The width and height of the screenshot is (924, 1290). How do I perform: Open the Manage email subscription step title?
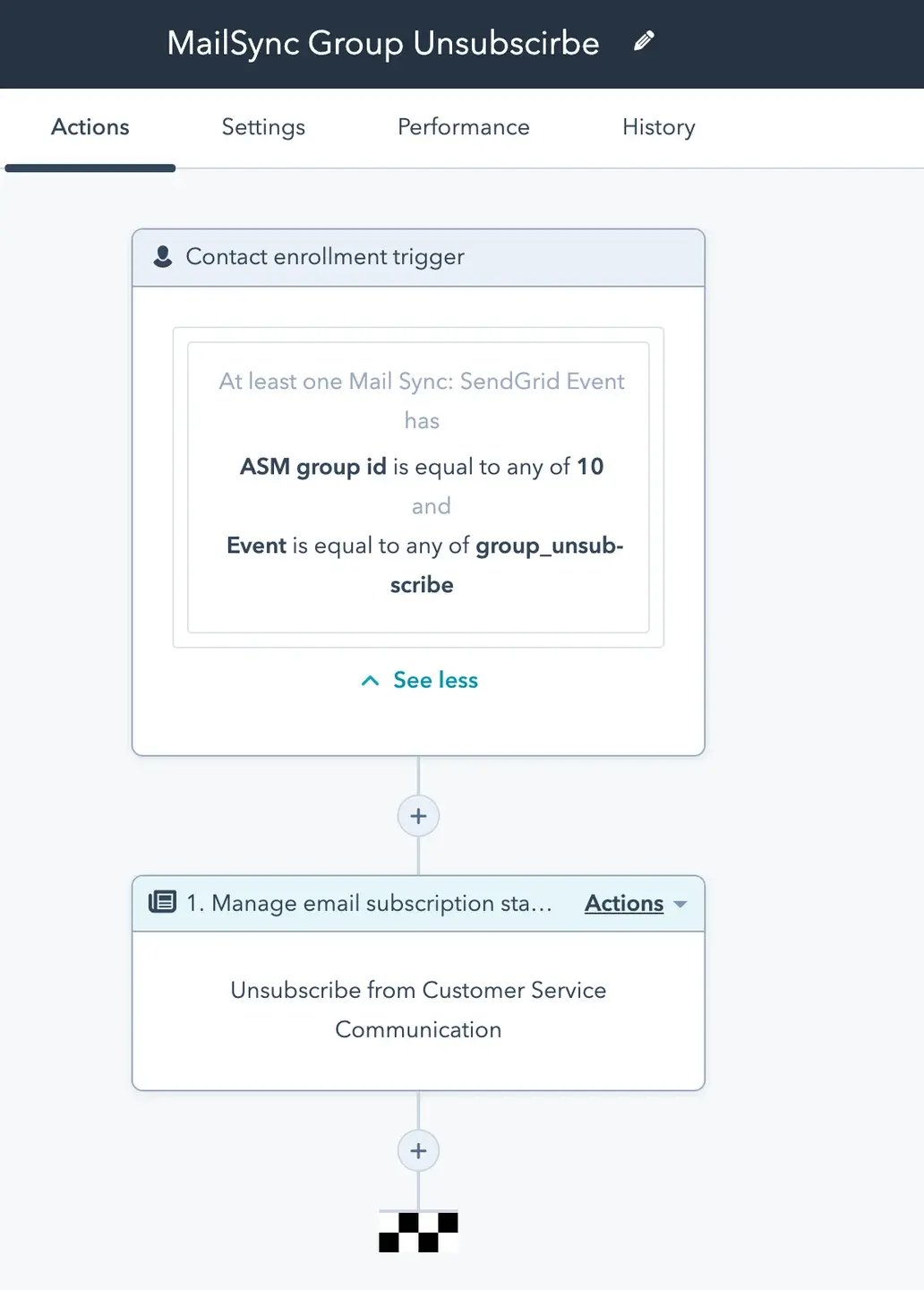coord(369,903)
